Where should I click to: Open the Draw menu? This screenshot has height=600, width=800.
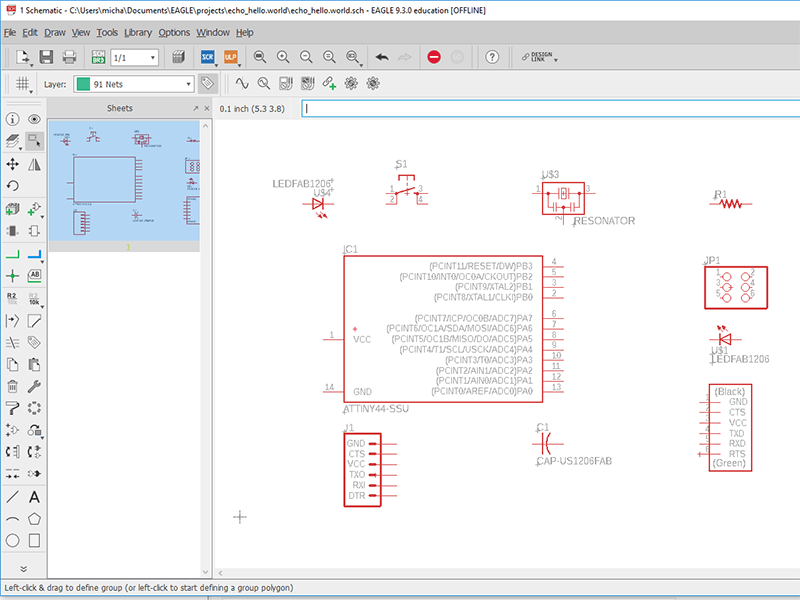[x=55, y=33]
